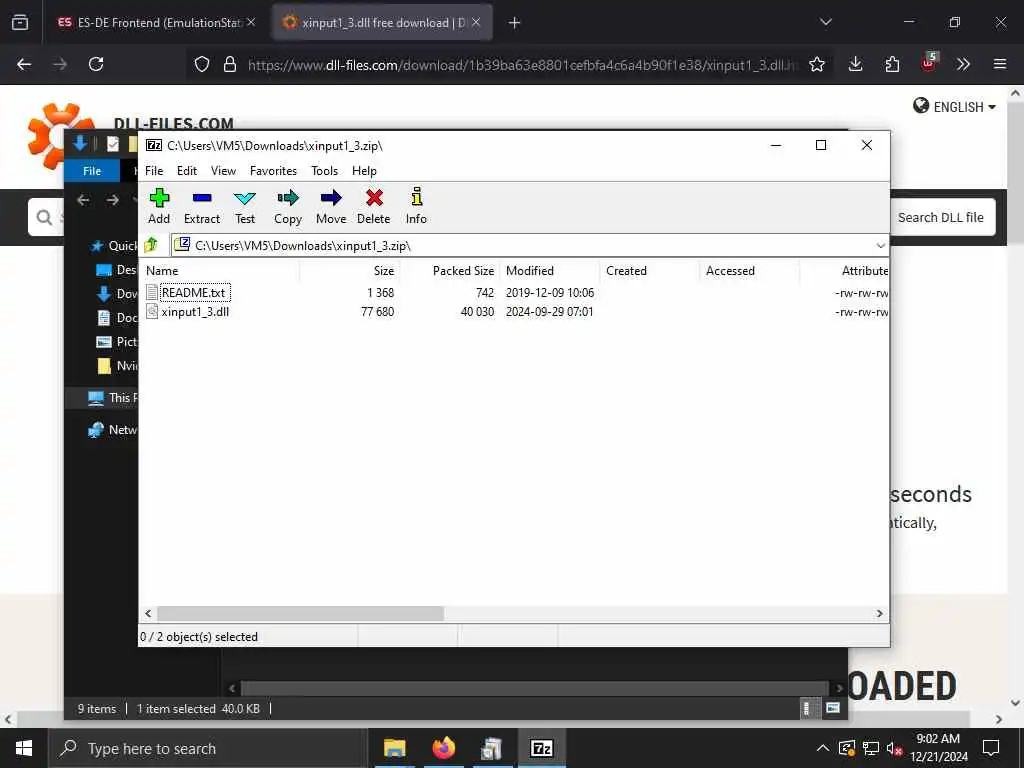Image resolution: width=1024 pixels, height=768 pixels.
Task: Click the Search DLL file button
Action: coord(940,217)
